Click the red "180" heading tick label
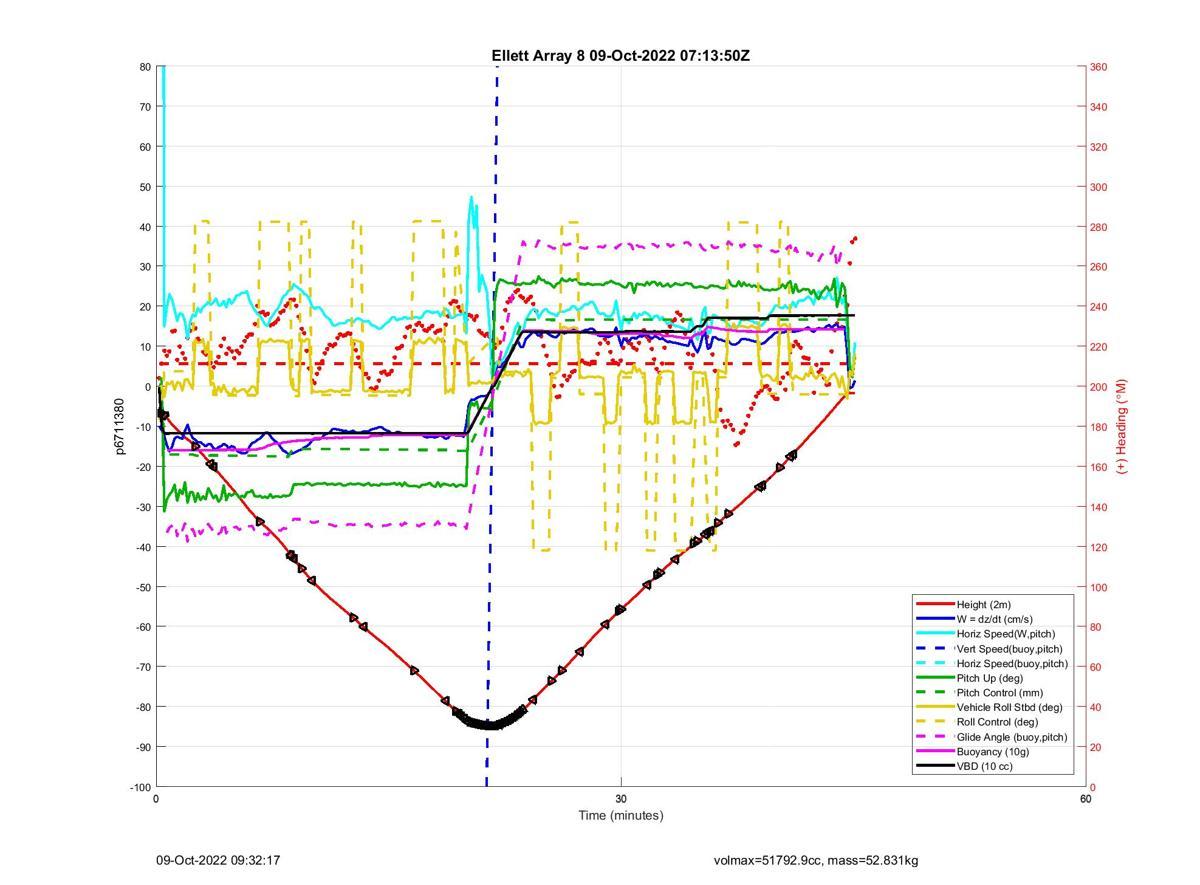The width and height of the screenshot is (1200, 885). click(1098, 427)
